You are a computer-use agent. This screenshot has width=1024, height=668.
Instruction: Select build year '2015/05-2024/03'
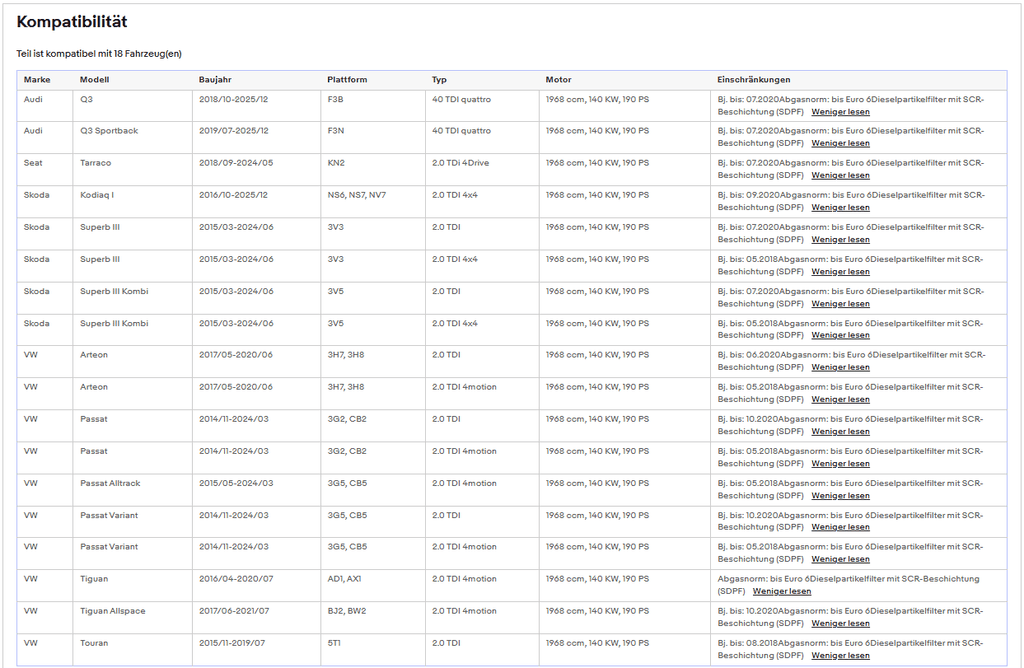(x=236, y=483)
